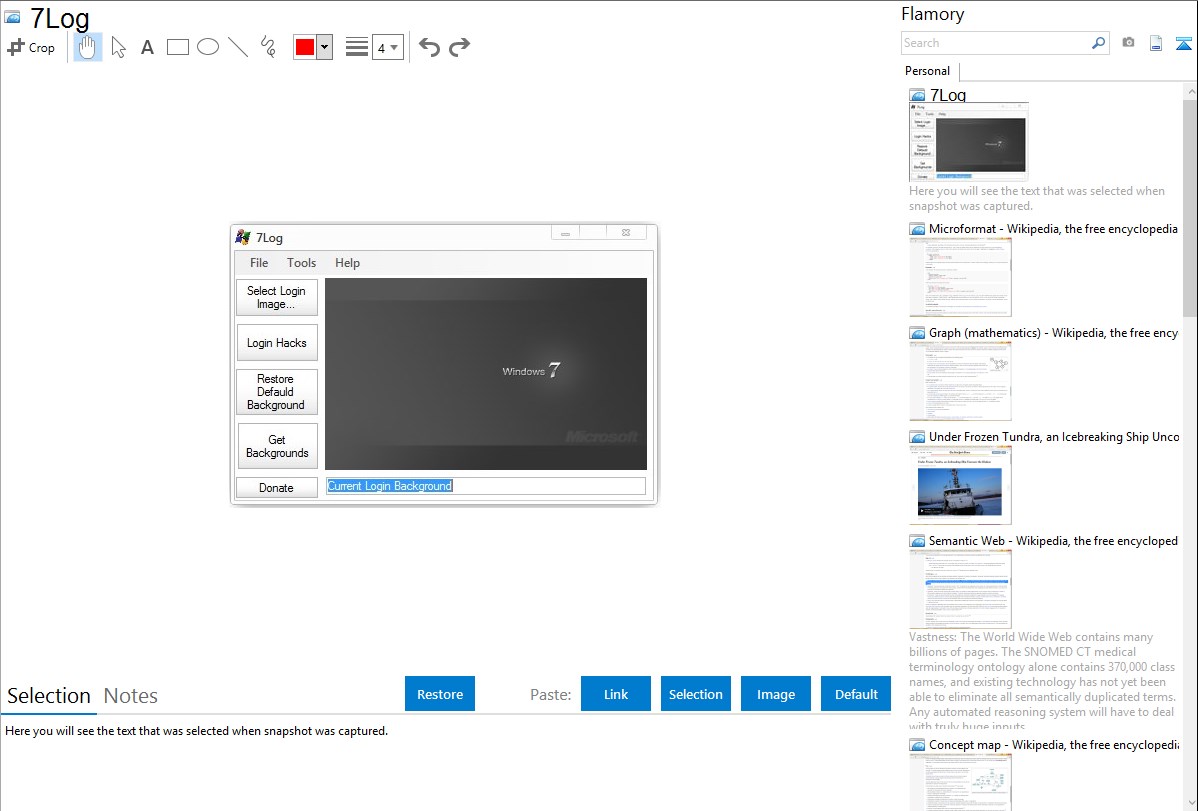Undo the last annotation
This screenshot has height=811, width=1198.
click(x=429, y=47)
